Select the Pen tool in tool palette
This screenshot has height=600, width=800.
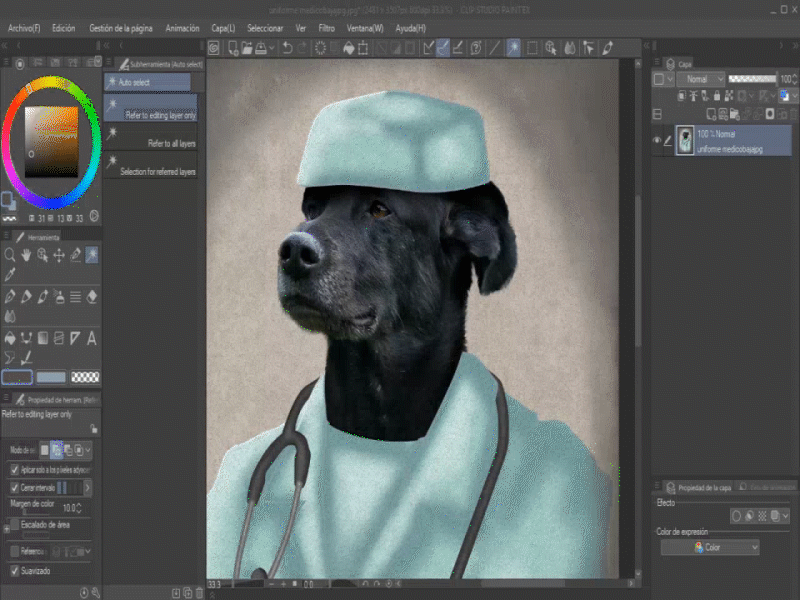coord(9,296)
